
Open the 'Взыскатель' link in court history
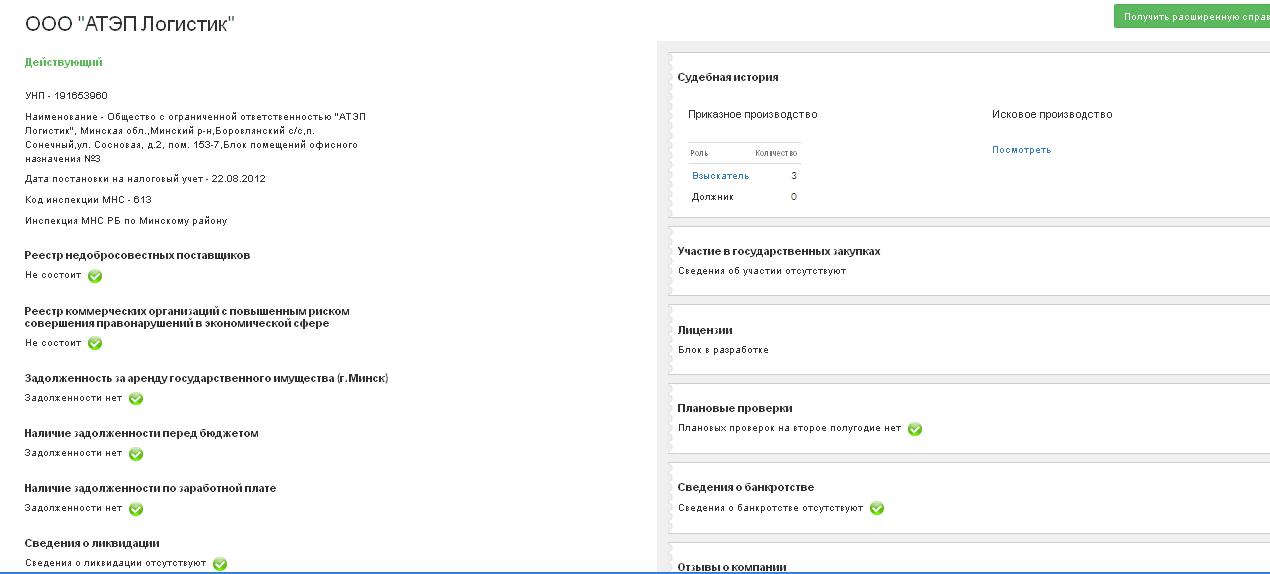720,176
